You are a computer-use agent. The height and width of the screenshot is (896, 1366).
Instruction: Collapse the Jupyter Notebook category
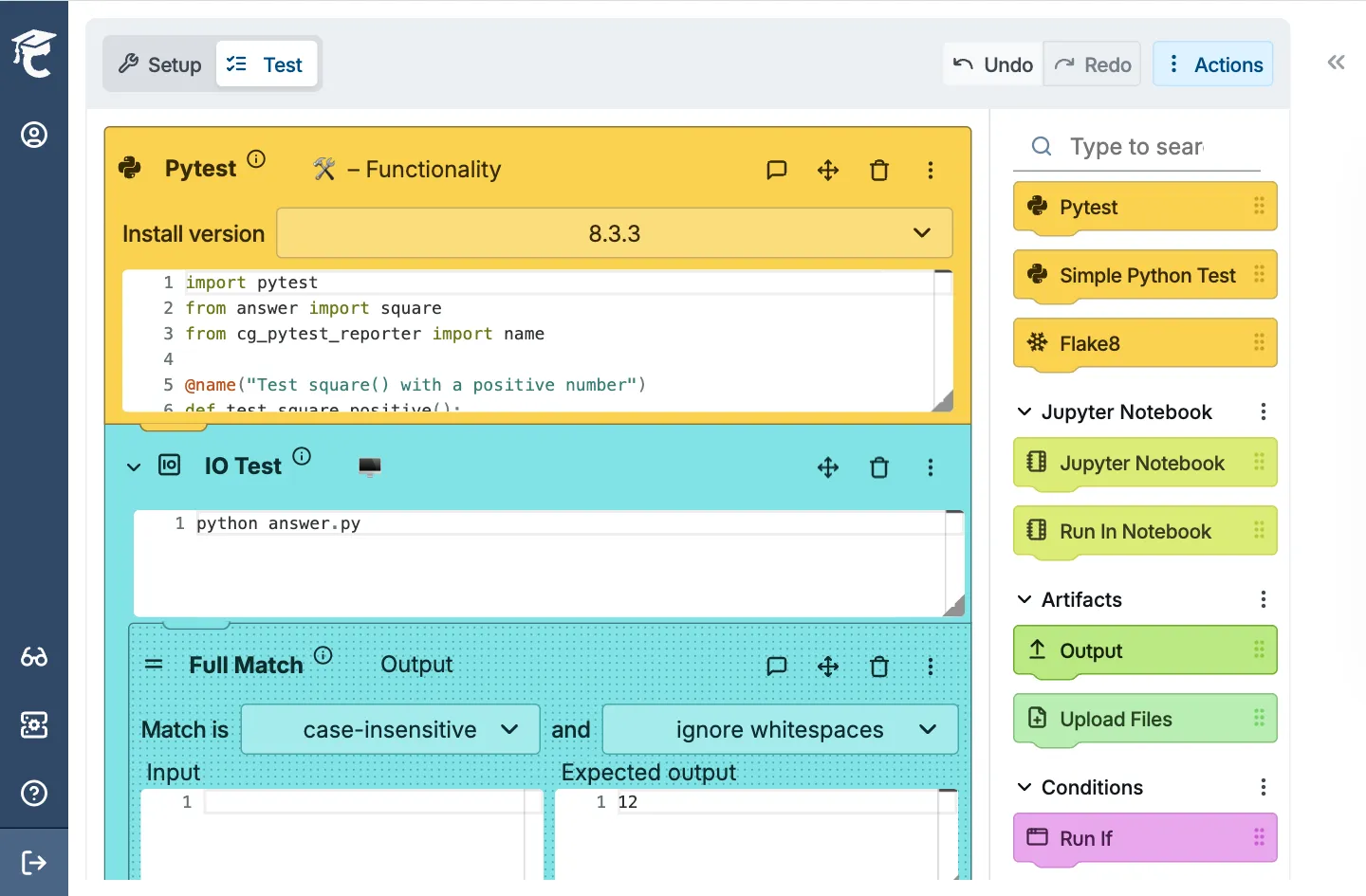tap(1024, 411)
